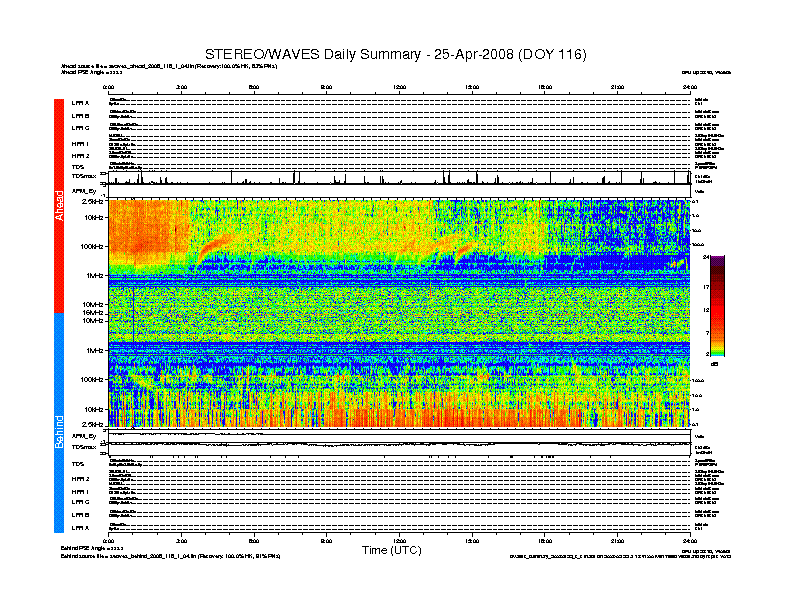Image resolution: width=792 pixels, height=612 pixels.
Task: Click the Behind "LFR A" row label
Action: click(x=80, y=528)
